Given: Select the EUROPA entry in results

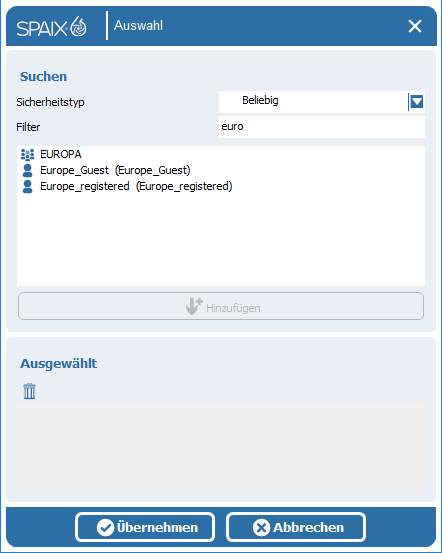Looking at the screenshot, I should 61,154.
